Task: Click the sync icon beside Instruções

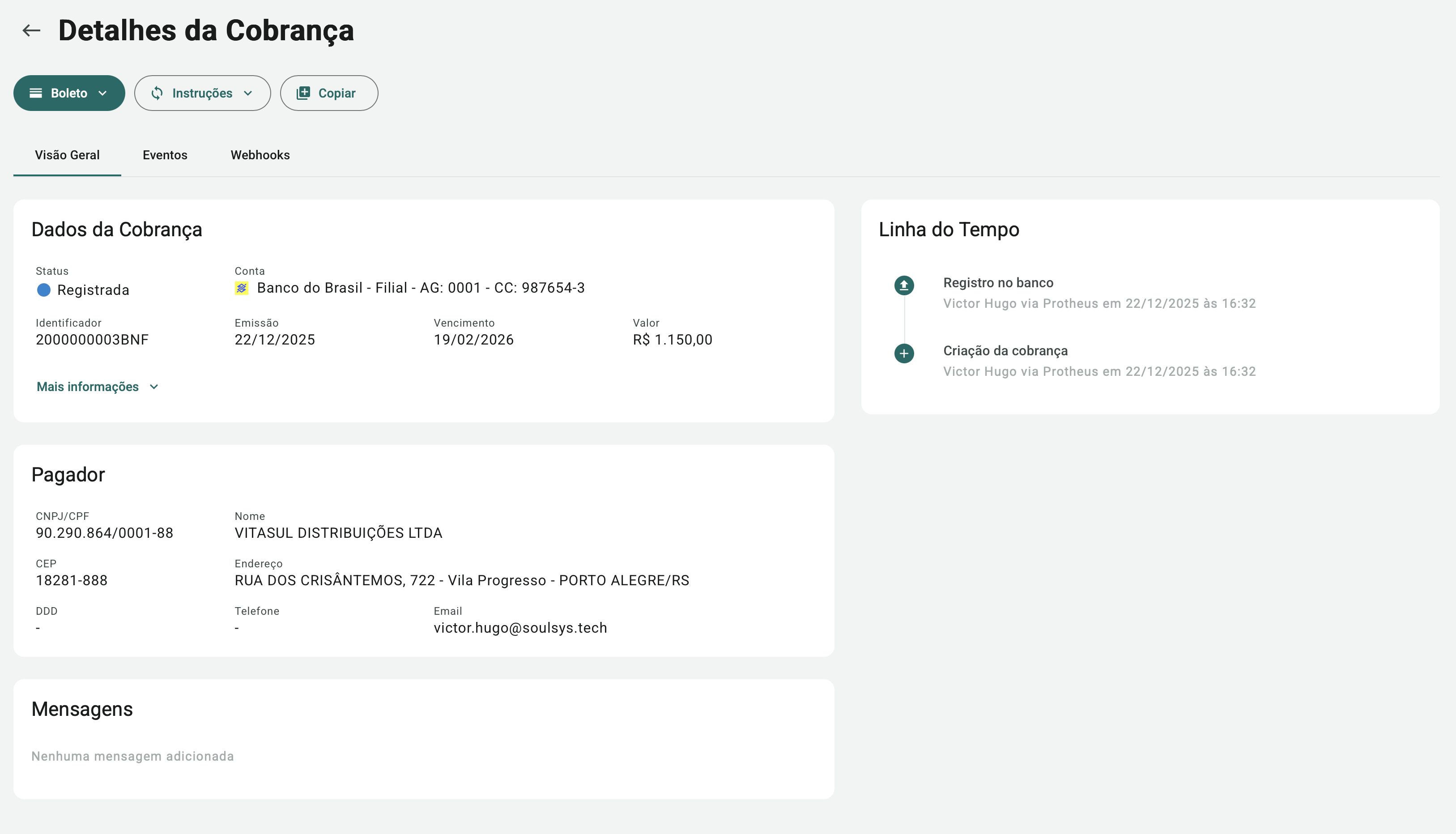Action: pyautogui.click(x=157, y=94)
